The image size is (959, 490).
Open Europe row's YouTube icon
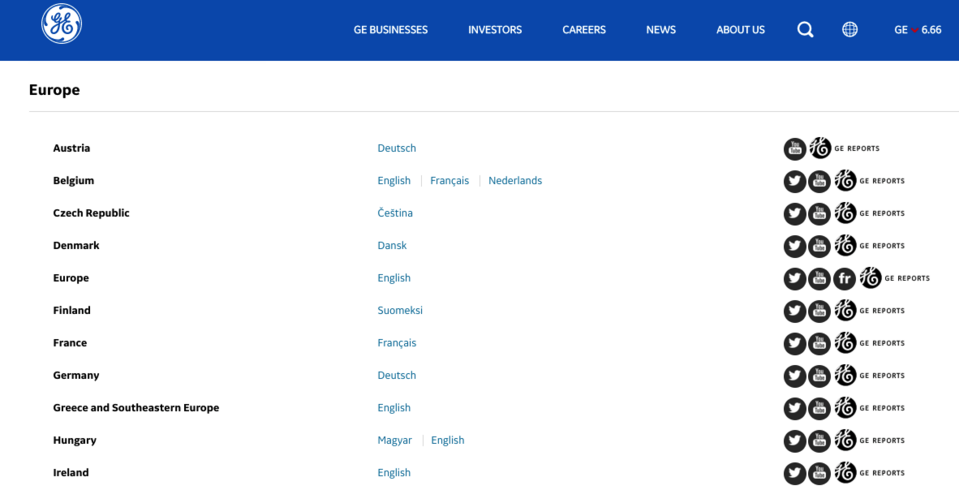(820, 278)
